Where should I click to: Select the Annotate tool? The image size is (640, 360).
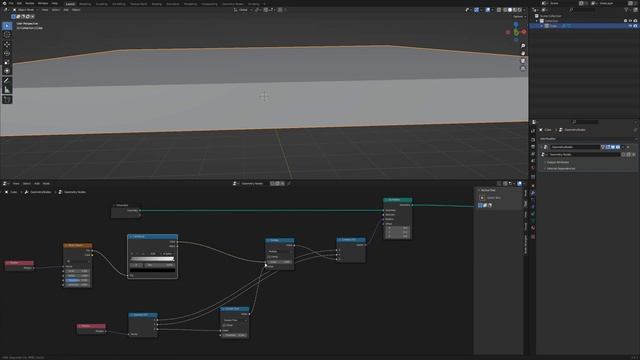pos(7,81)
